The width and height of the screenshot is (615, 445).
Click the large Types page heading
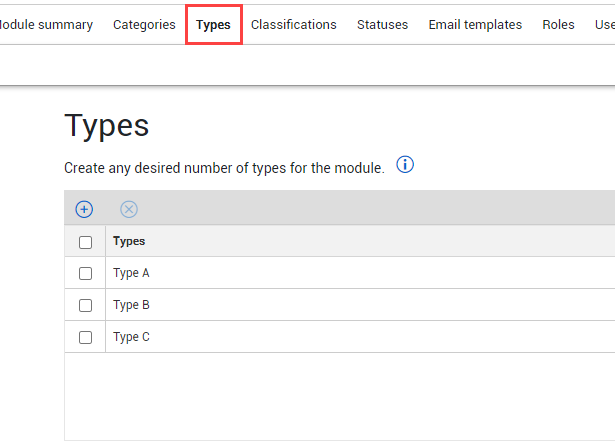[107, 126]
